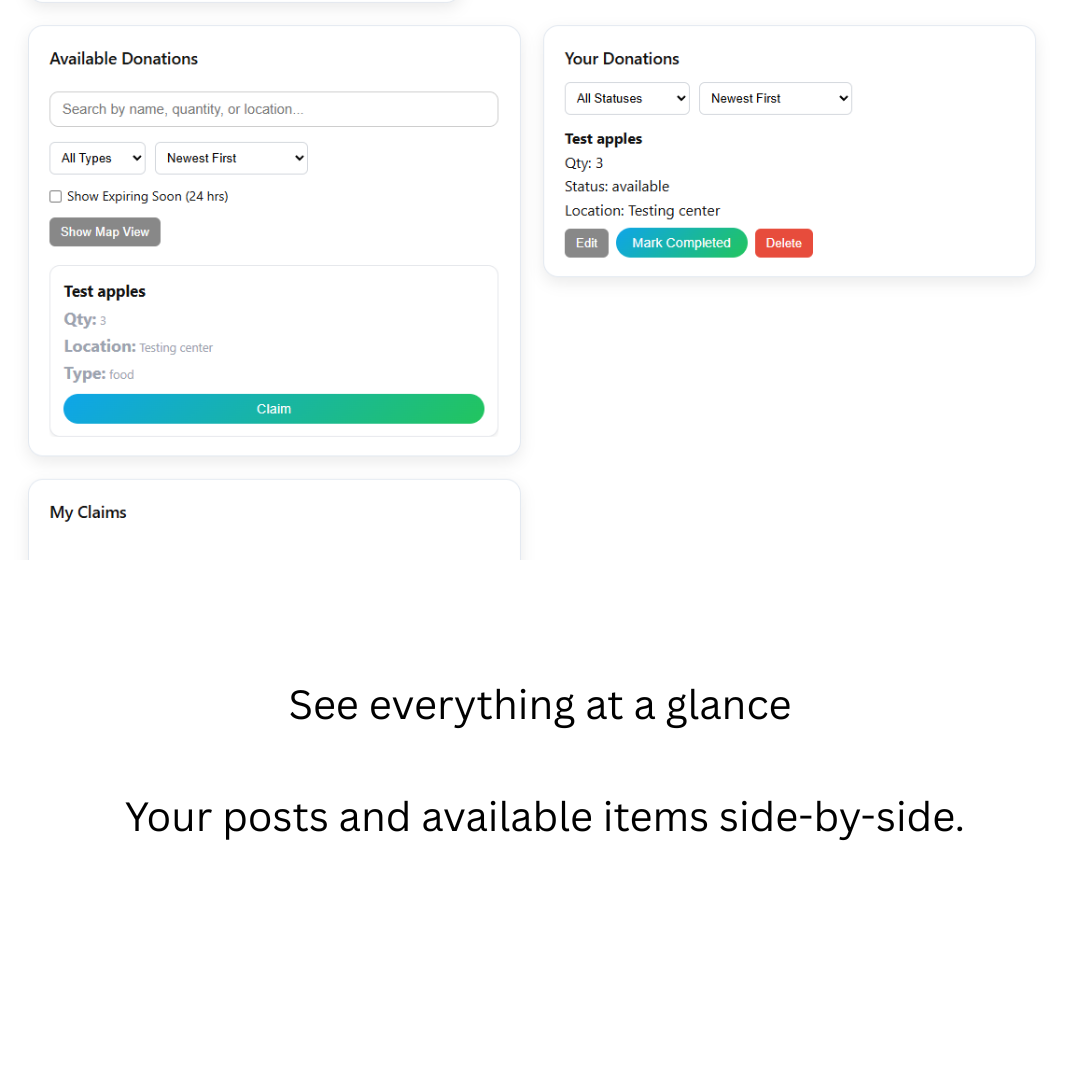Open the Newest First dropdown in Your Donations

pyautogui.click(x=775, y=98)
